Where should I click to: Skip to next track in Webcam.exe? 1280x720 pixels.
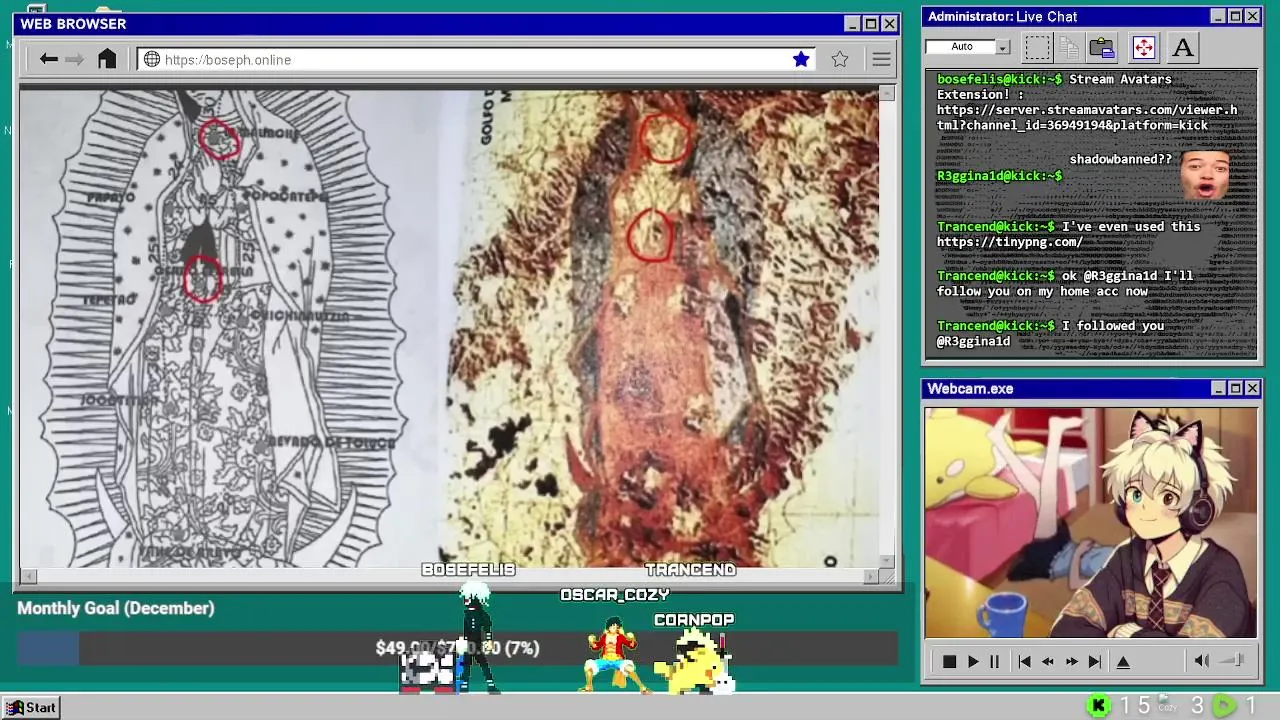1095,661
